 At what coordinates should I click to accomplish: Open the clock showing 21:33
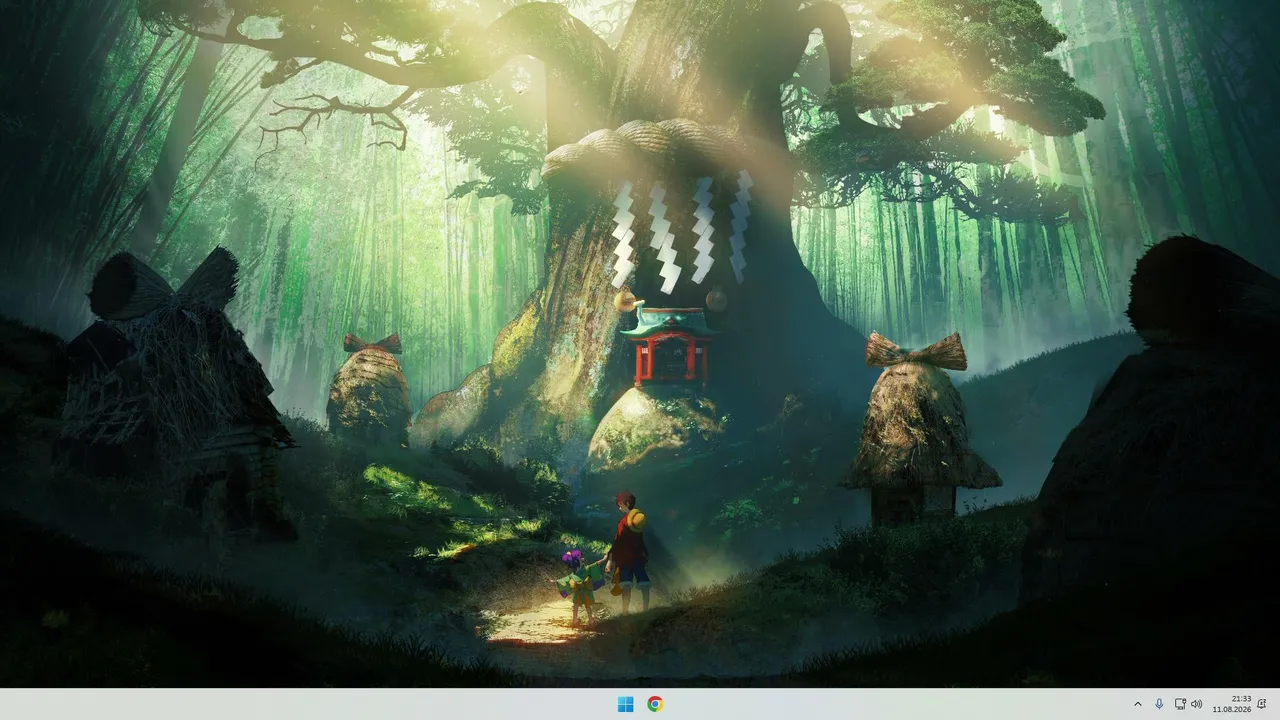coord(1232,704)
